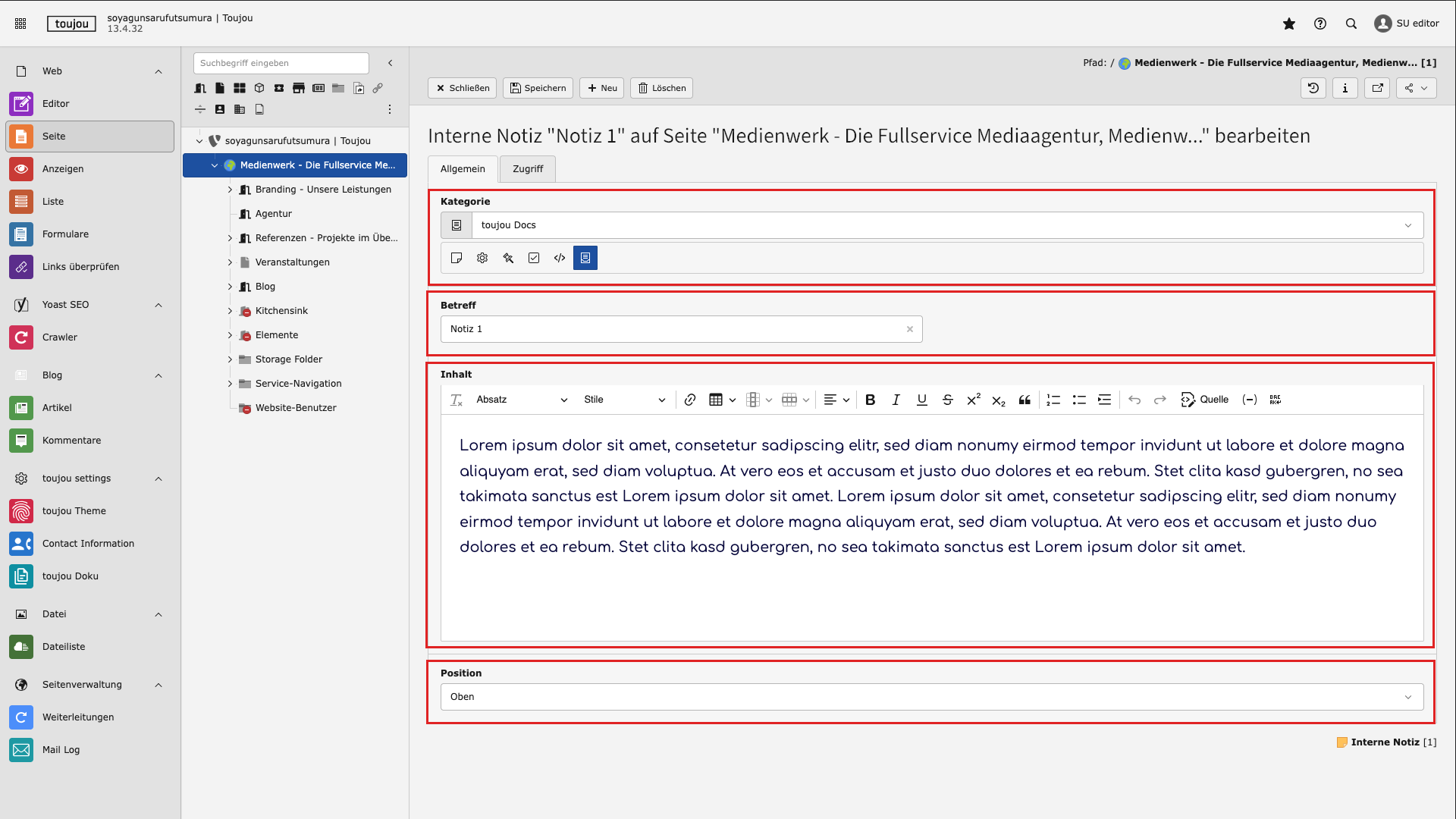Open help icon in top bar
The height and width of the screenshot is (819, 1456).
(x=1320, y=24)
